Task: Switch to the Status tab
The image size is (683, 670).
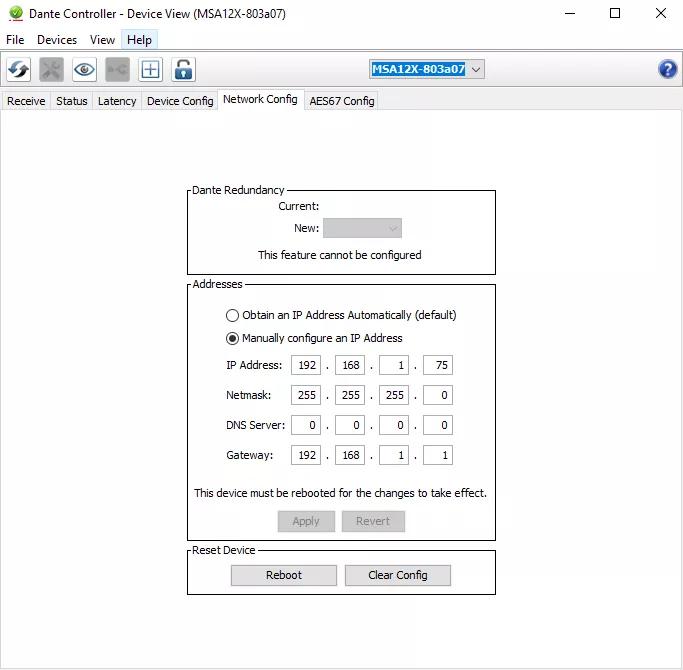Action: tap(72, 101)
